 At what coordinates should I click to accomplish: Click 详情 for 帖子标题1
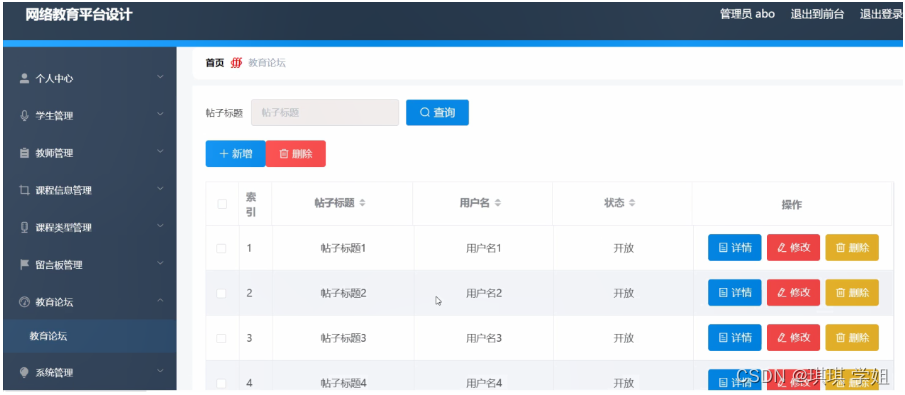tap(735, 248)
